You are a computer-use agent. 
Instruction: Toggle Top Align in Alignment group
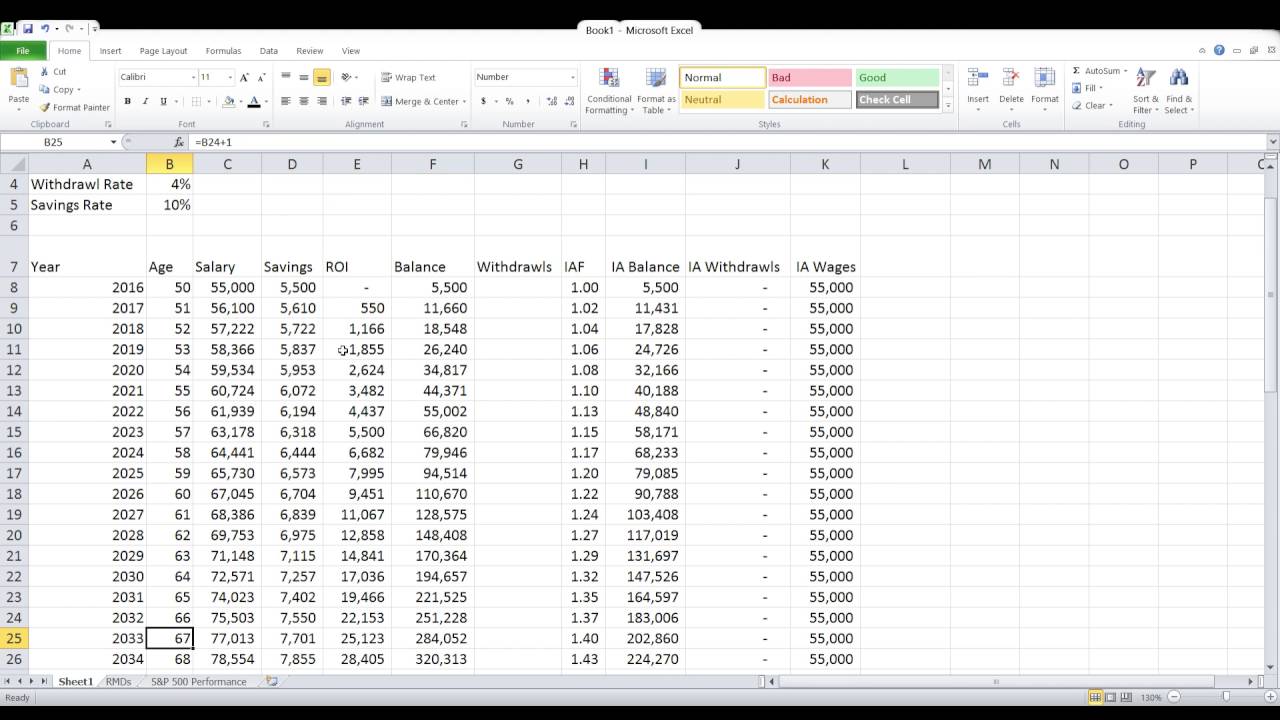coord(286,77)
